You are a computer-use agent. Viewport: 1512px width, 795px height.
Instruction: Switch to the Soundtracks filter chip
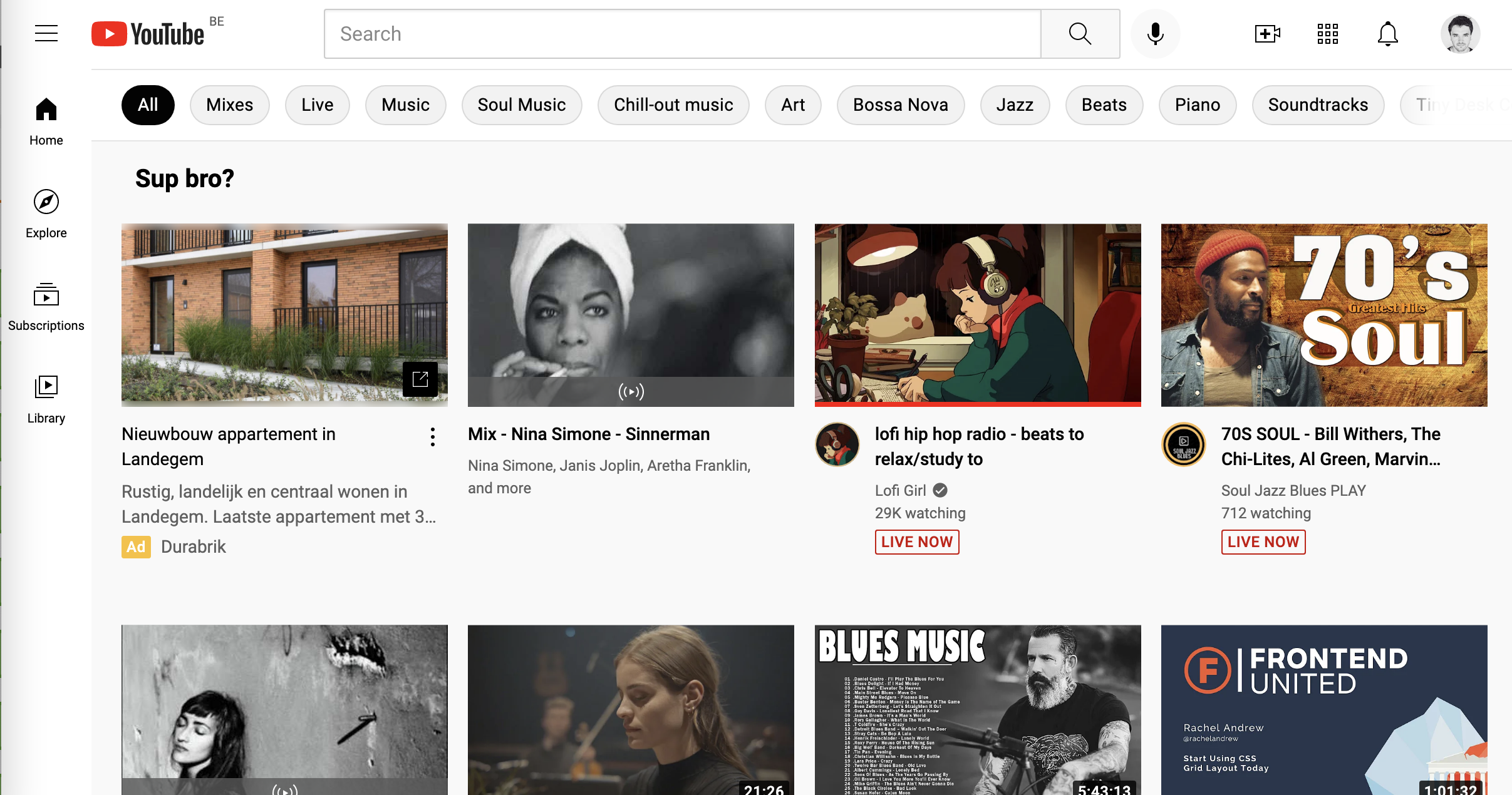[x=1317, y=105]
